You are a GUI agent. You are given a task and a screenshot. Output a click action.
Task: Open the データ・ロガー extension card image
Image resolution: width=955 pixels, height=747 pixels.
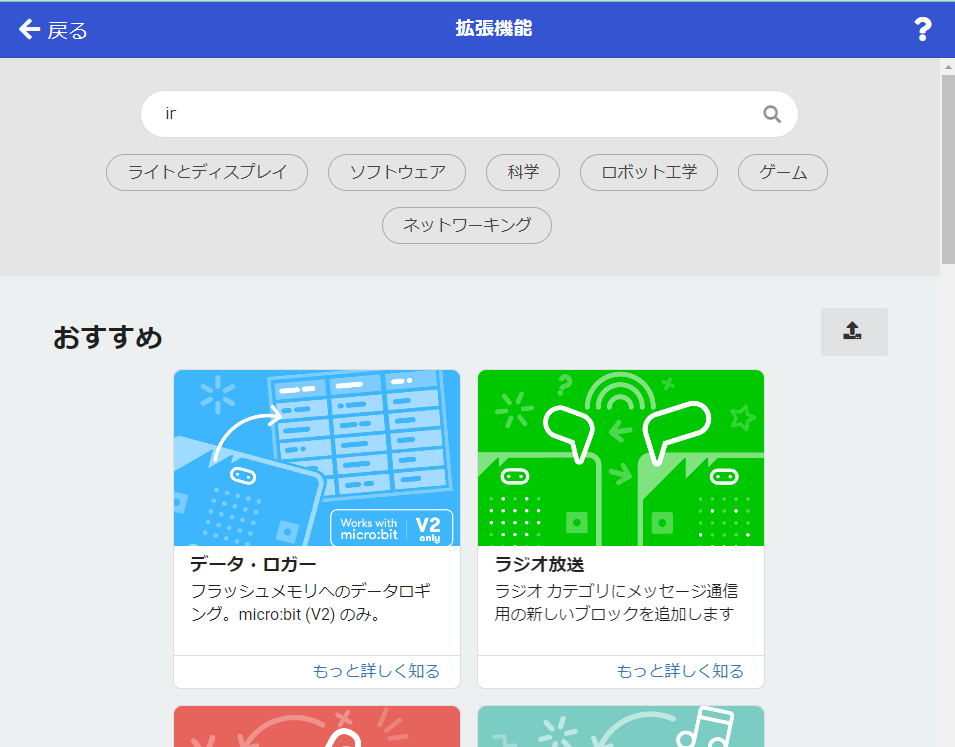pos(317,458)
